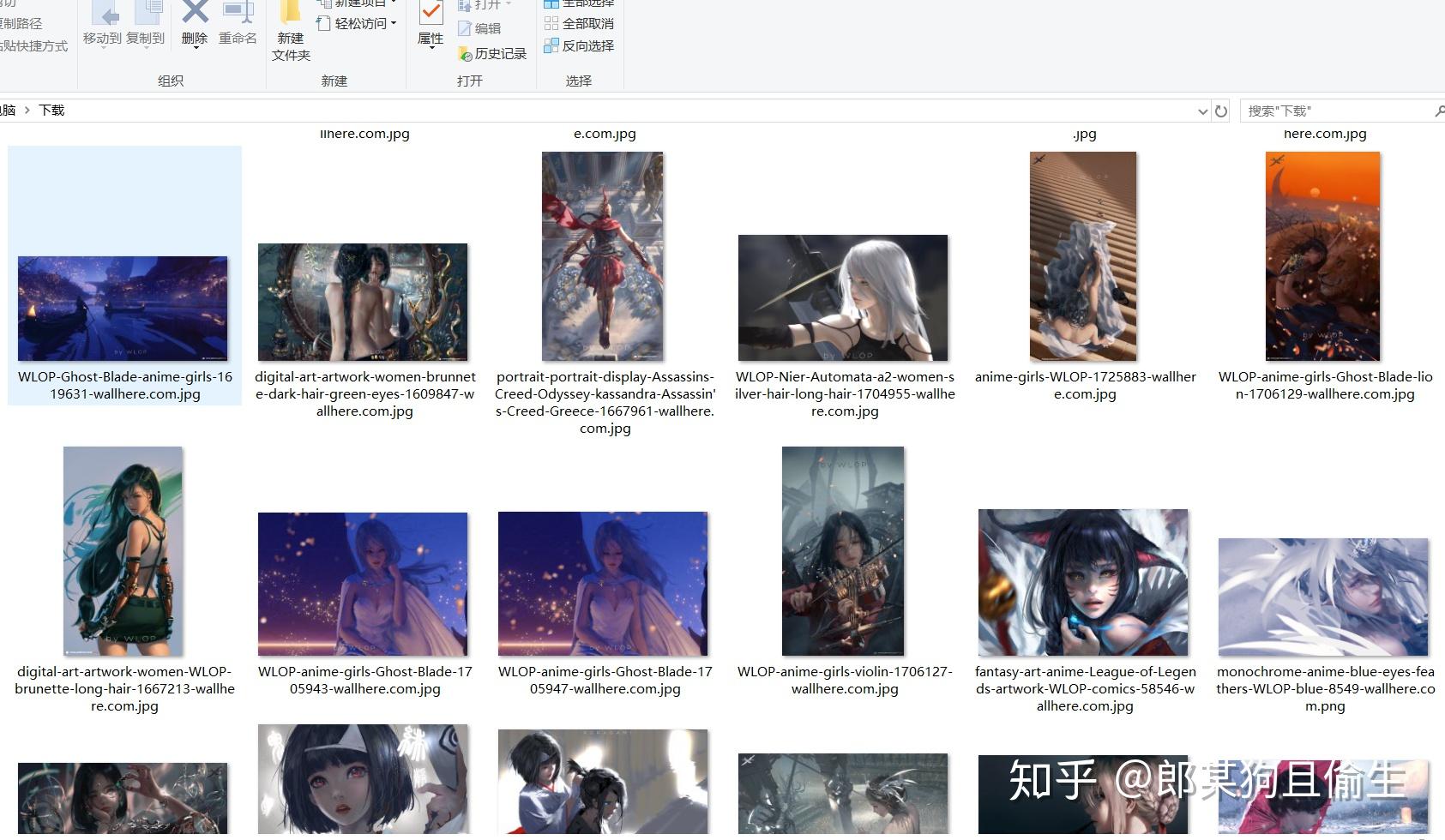Expand the address bar history dropdown
The height and width of the screenshot is (840, 1445).
(1202, 111)
